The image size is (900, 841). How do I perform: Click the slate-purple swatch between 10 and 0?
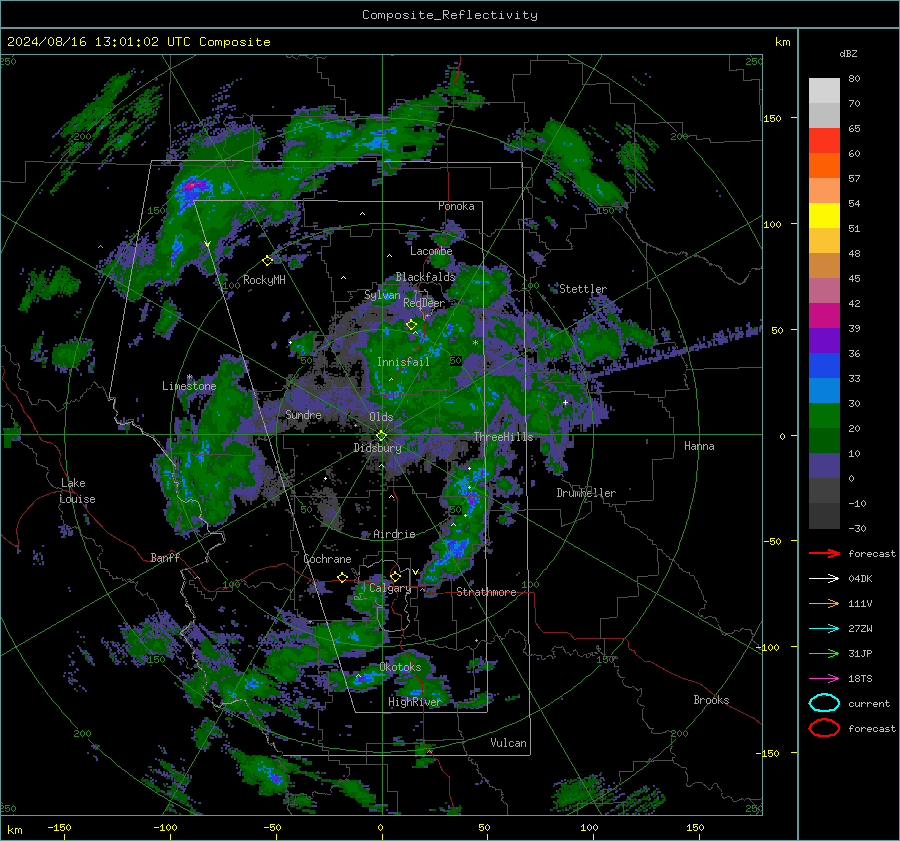(x=824, y=466)
